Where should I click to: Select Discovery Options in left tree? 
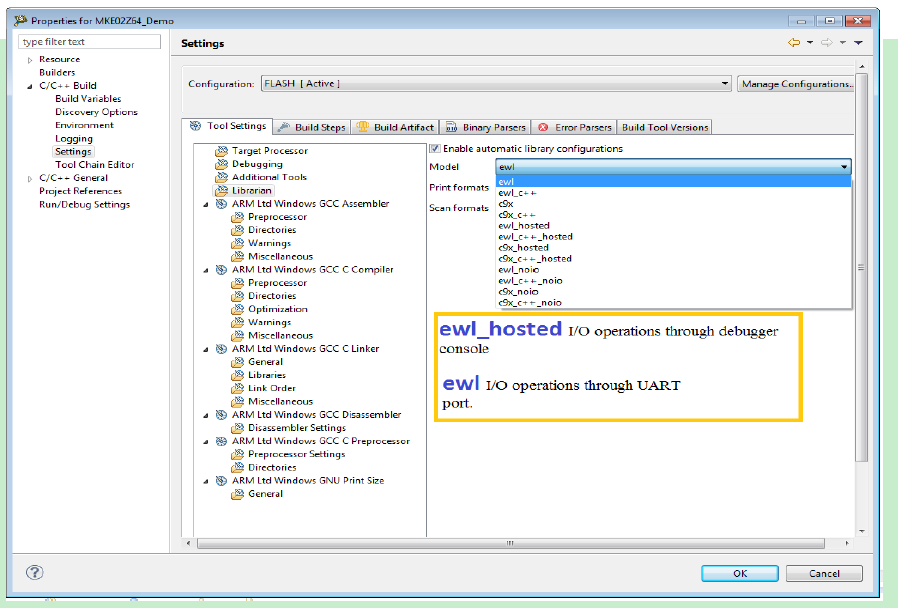point(96,112)
